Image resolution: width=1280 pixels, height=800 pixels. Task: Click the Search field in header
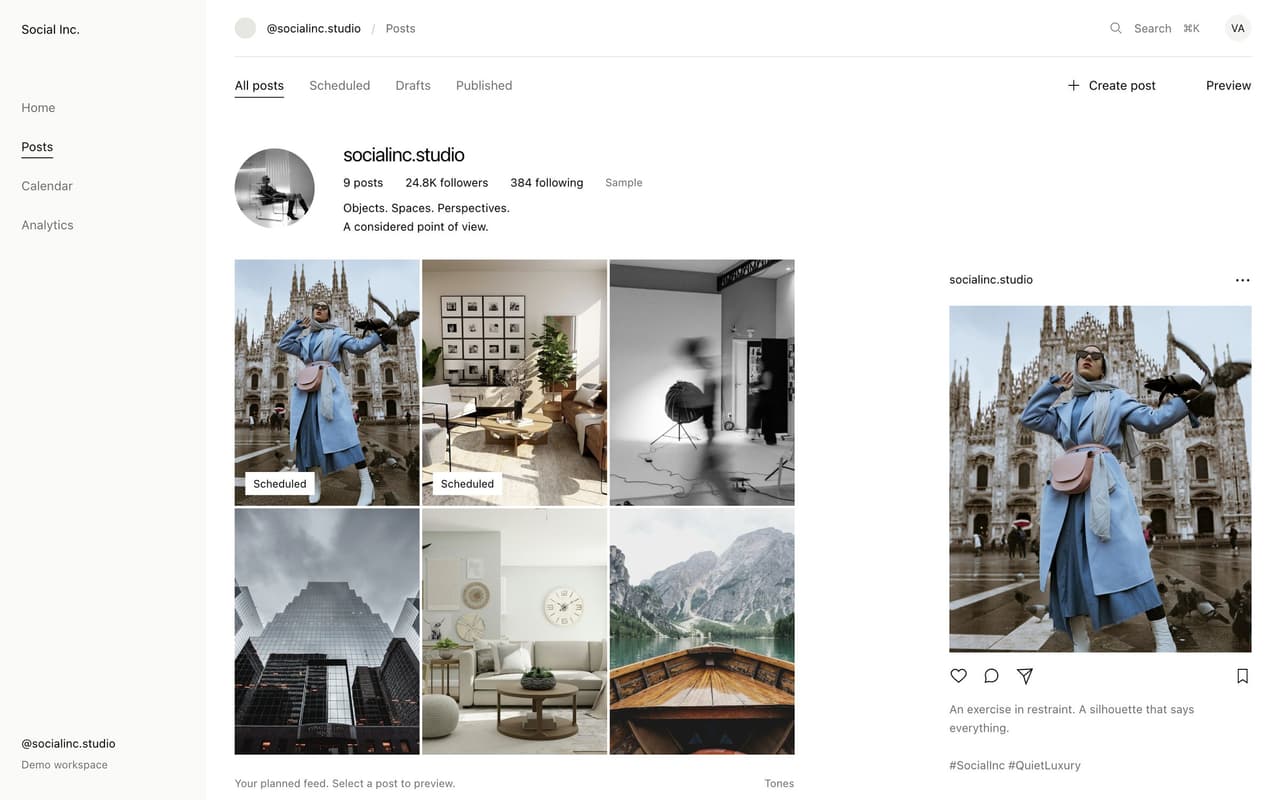[x=1154, y=28]
